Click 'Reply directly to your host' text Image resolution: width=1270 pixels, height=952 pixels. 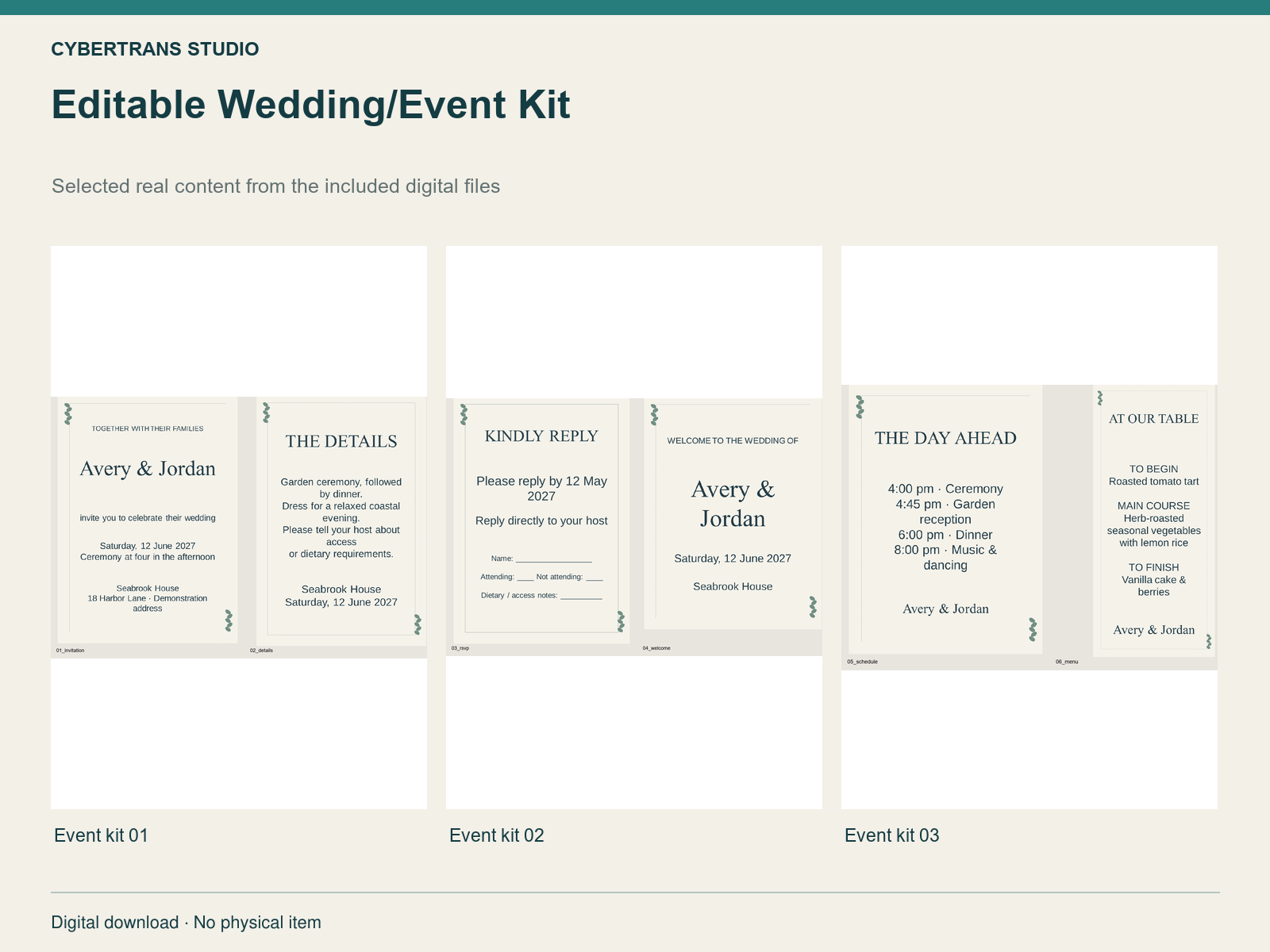click(541, 520)
